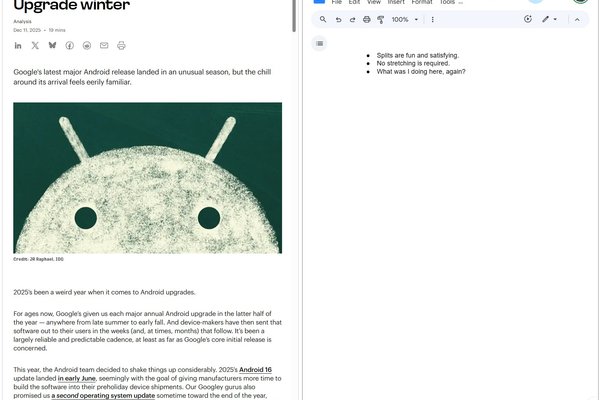Click the Analysis category label

point(22,21)
